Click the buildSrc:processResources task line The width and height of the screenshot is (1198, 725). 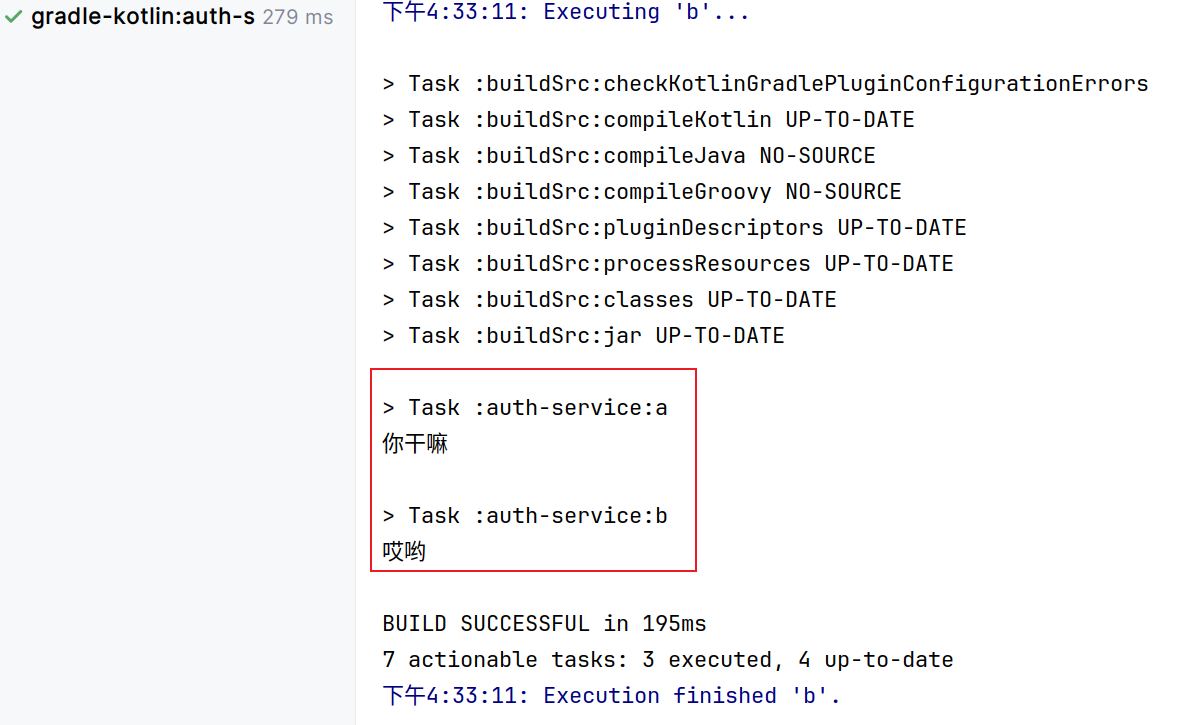pos(668,264)
